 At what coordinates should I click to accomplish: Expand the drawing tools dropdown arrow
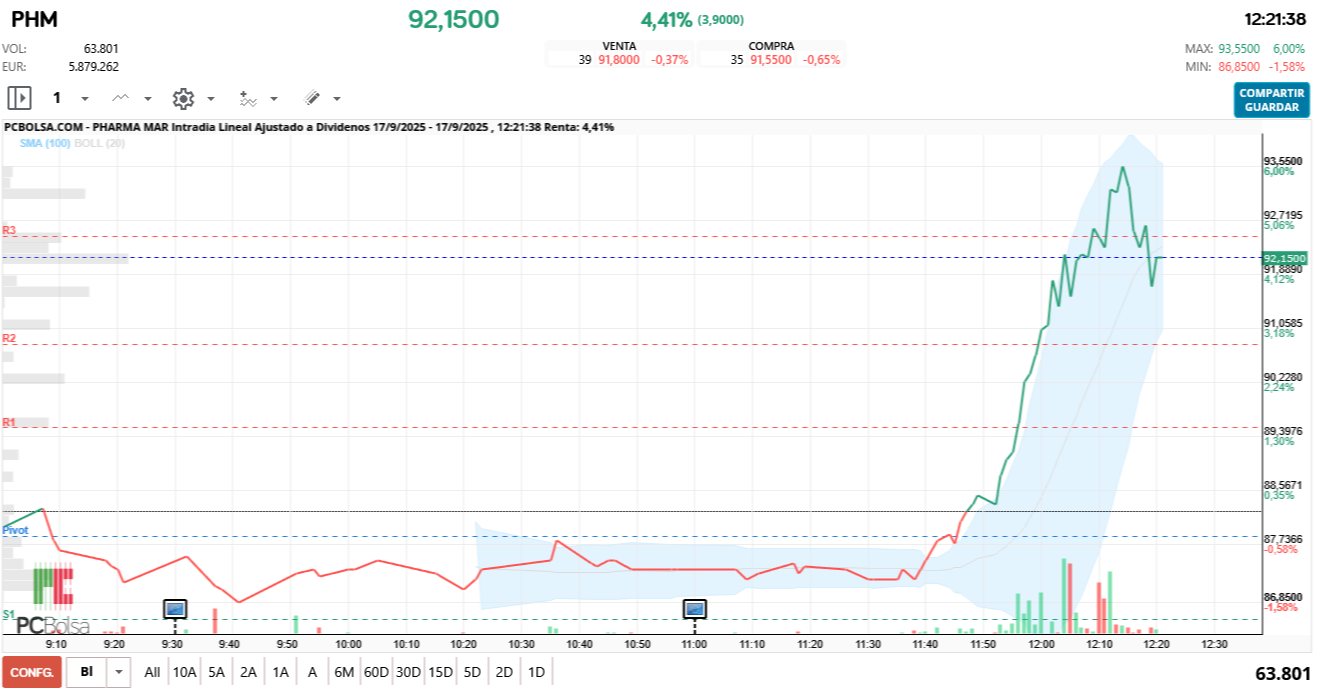[x=337, y=99]
